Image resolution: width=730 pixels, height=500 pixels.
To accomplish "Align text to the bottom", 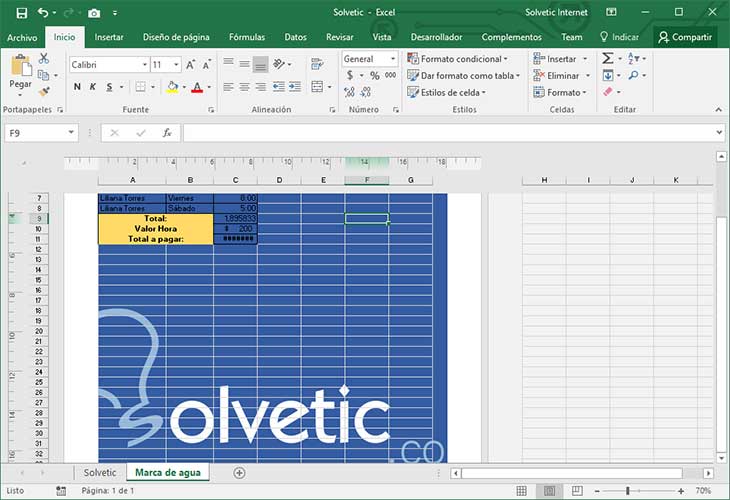I will click(x=261, y=65).
